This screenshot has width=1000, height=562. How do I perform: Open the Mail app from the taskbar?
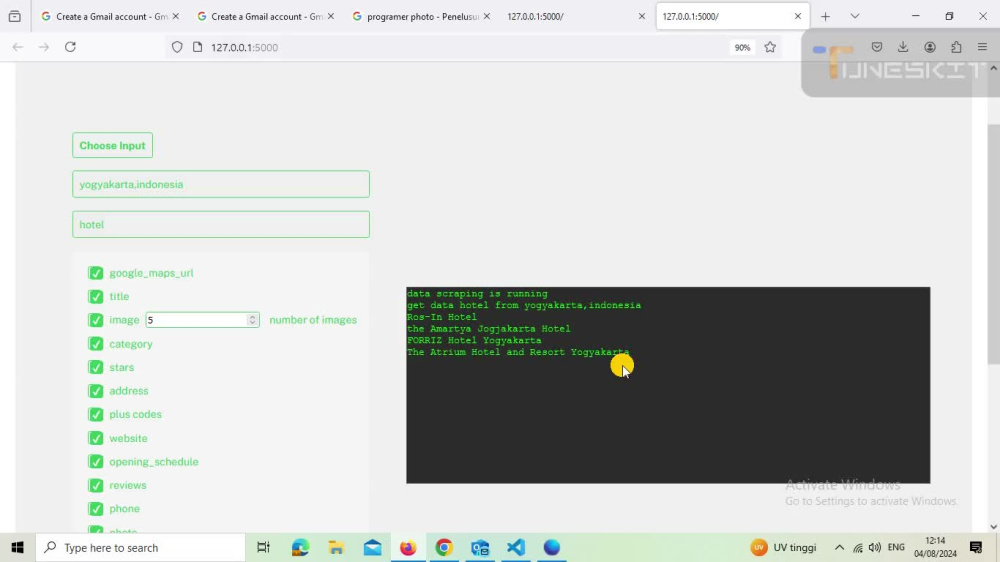tap(372, 547)
